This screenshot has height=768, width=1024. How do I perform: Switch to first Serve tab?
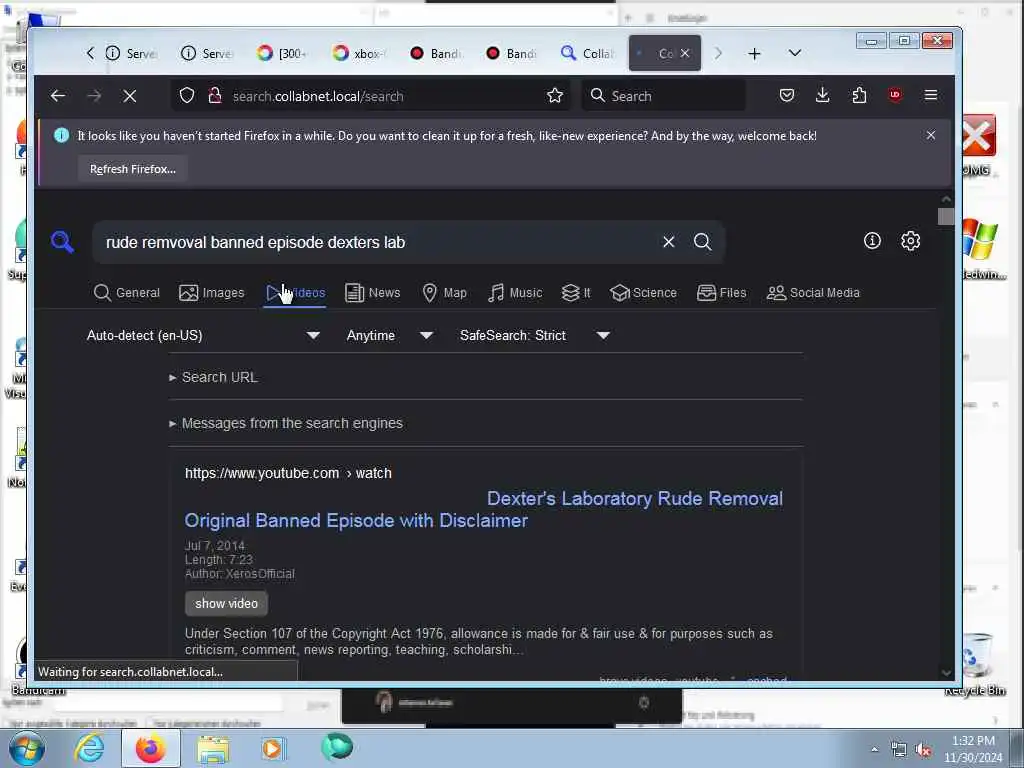(x=131, y=54)
